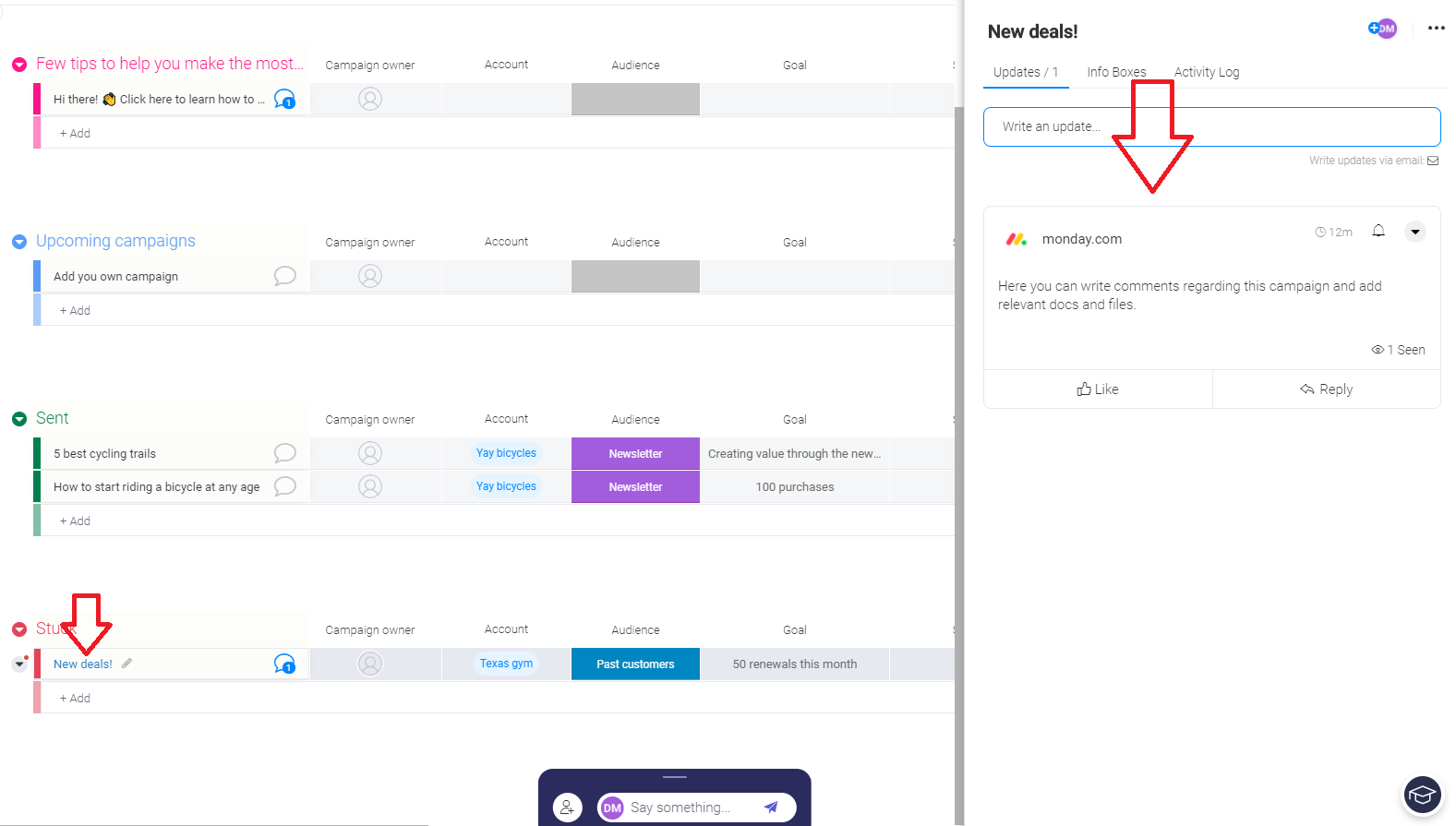Image resolution: width=1456 pixels, height=826 pixels.
Task: Click '50 renewals this month' goal cell
Action: (x=795, y=664)
